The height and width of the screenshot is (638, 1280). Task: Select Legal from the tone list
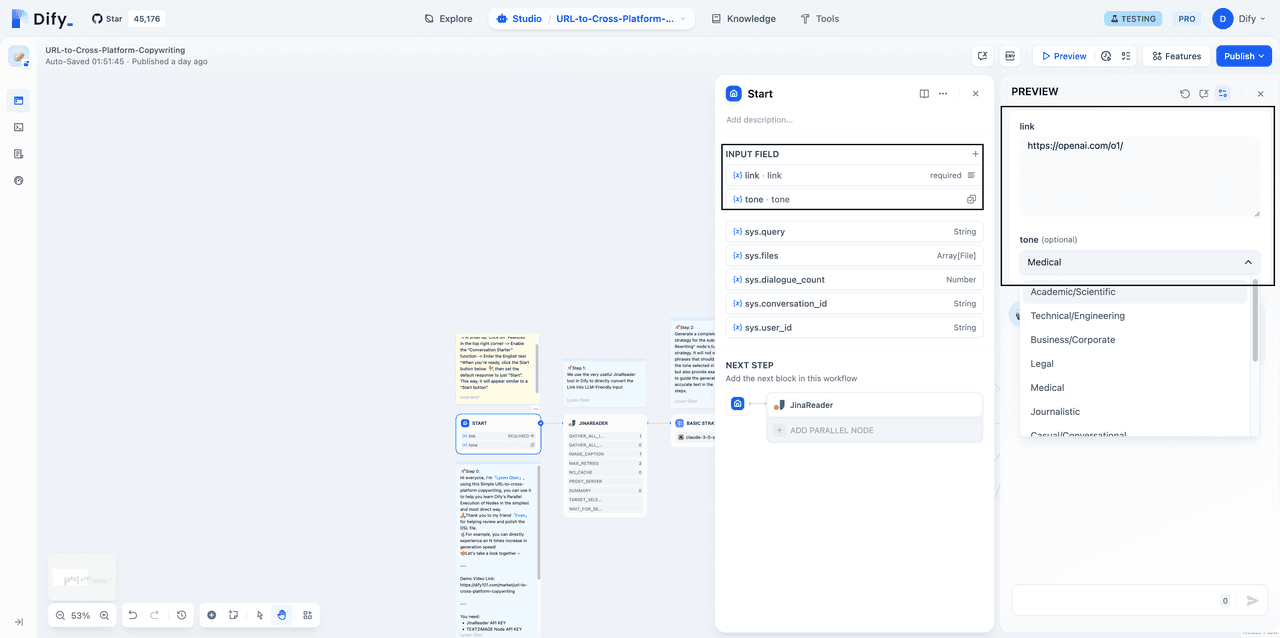coord(1042,364)
